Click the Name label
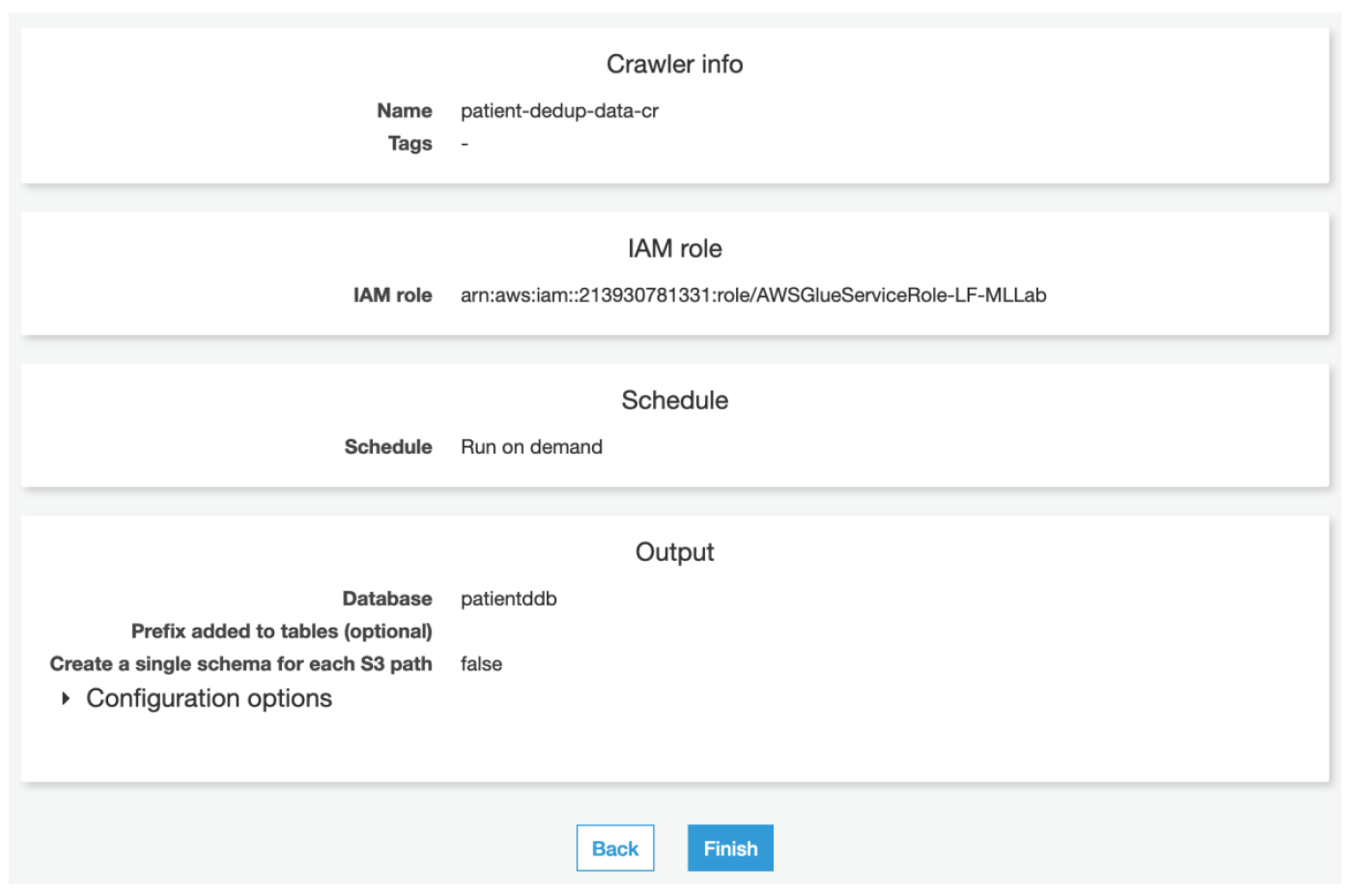1354x896 pixels. (405, 111)
